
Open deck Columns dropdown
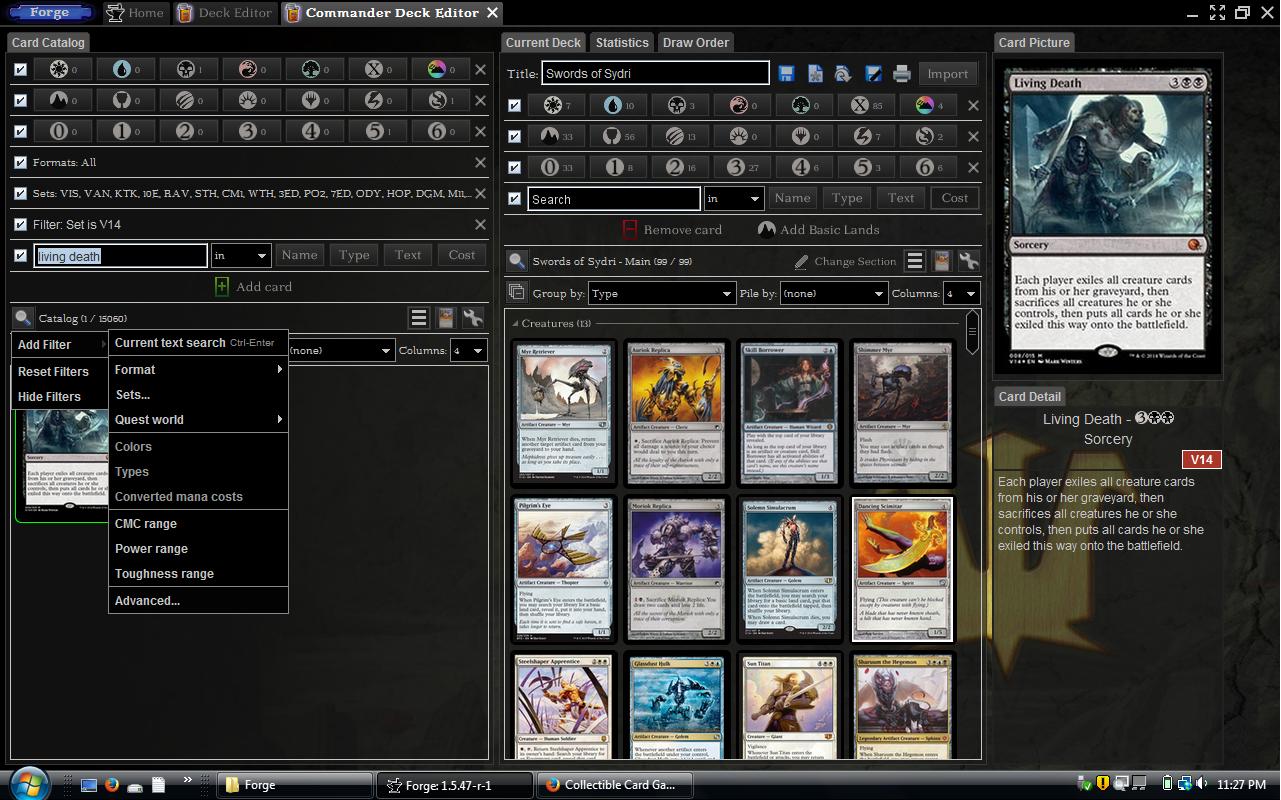pos(961,293)
